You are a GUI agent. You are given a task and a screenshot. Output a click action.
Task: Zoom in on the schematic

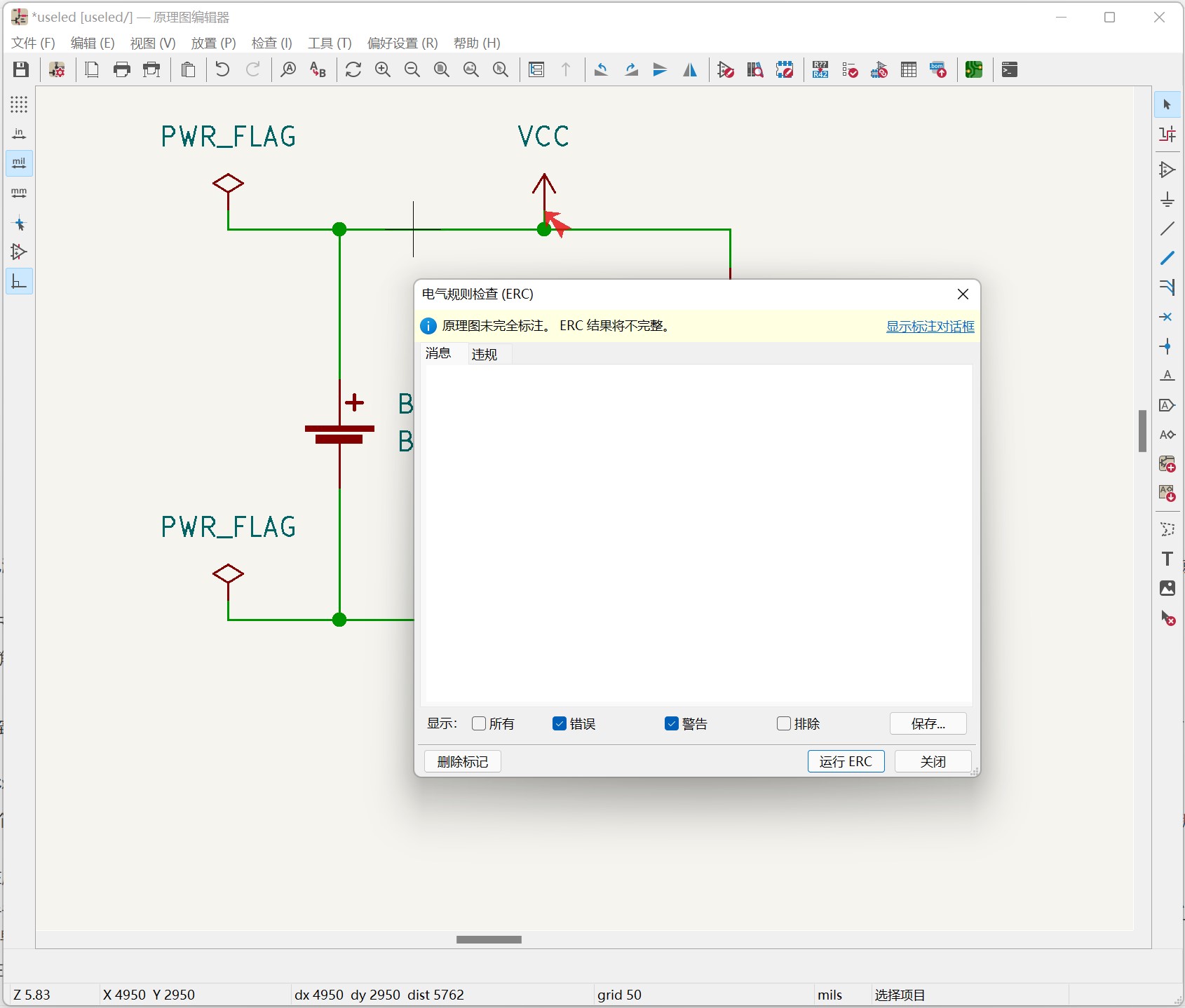click(x=383, y=69)
